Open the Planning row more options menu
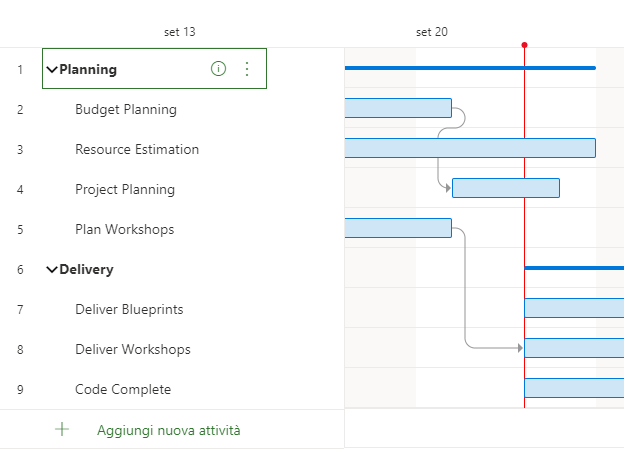Screen dimensions: 624x457 [x=247, y=69]
